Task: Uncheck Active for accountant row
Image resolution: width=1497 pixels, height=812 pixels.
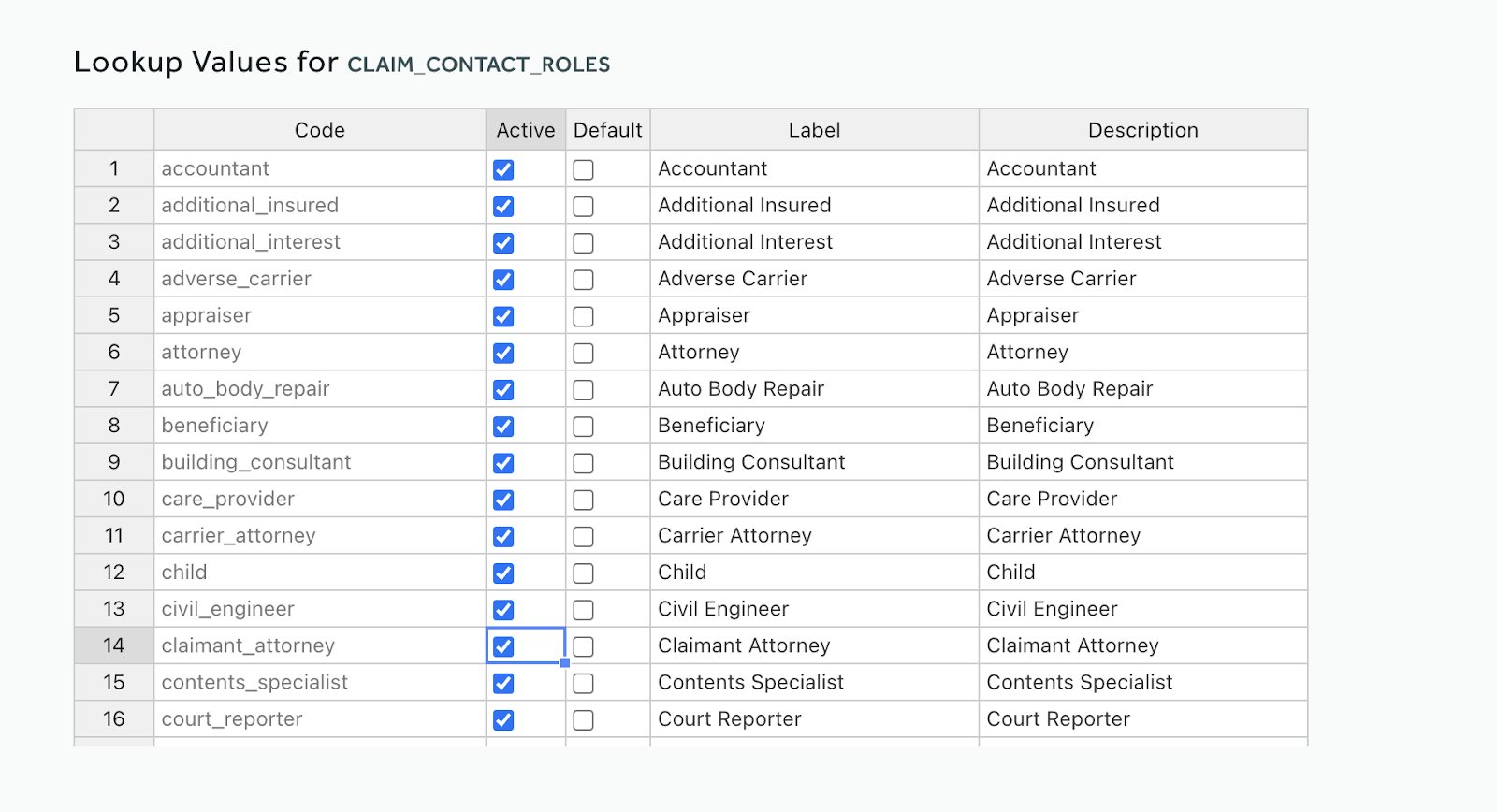Action: tap(503, 169)
